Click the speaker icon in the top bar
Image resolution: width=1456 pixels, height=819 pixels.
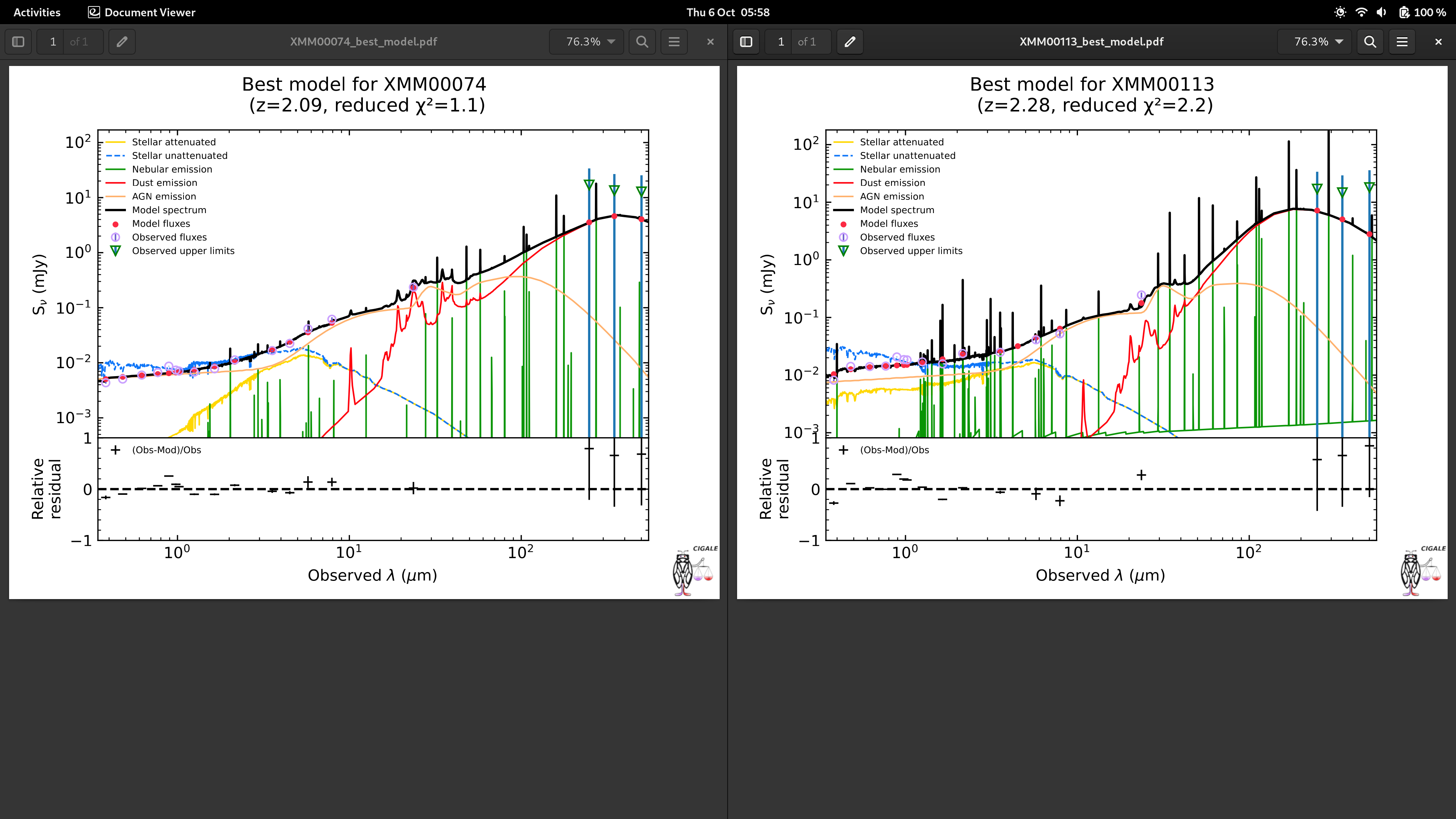pyautogui.click(x=1381, y=12)
